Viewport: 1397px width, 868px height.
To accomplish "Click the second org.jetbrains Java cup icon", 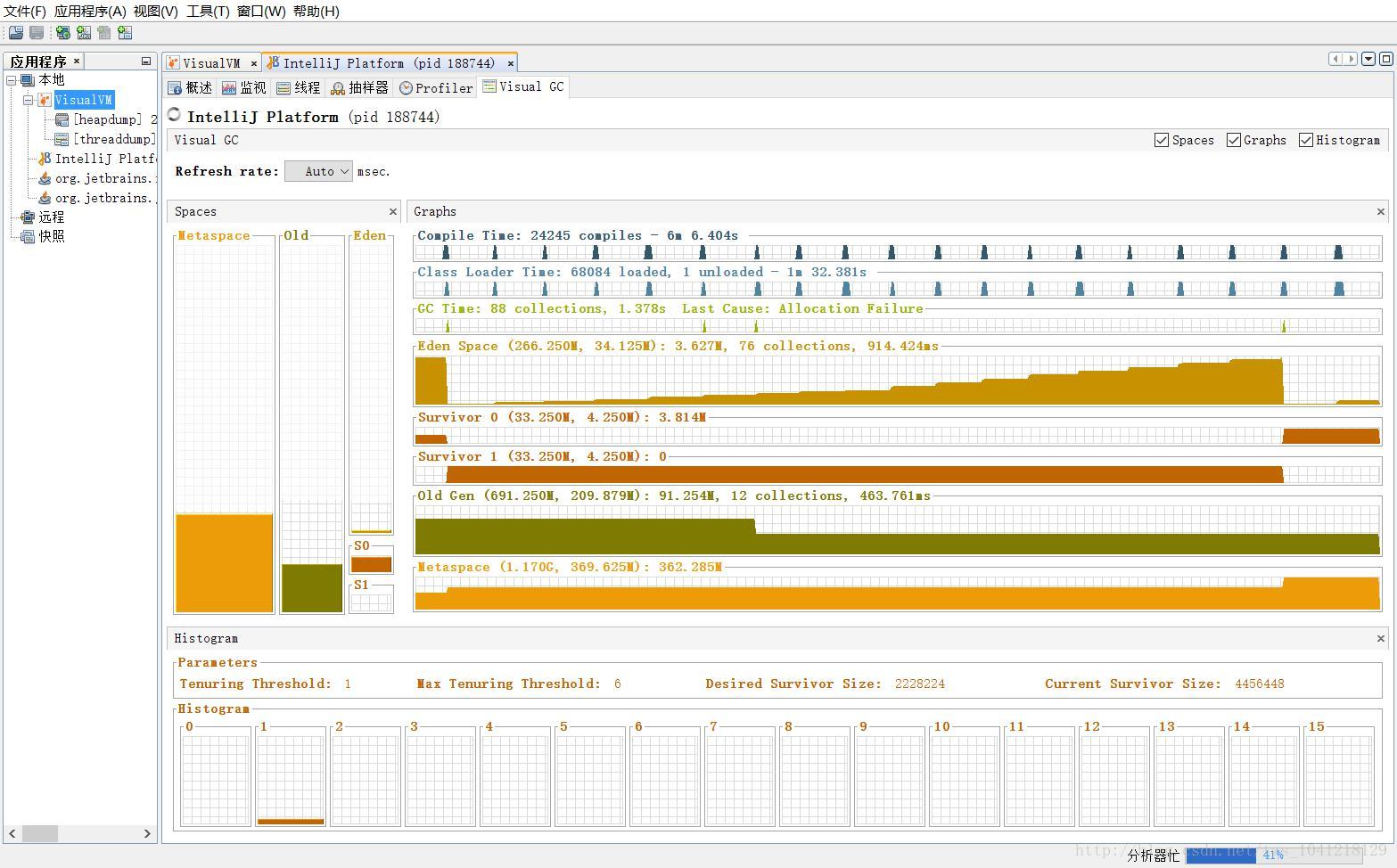I will coord(45,198).
